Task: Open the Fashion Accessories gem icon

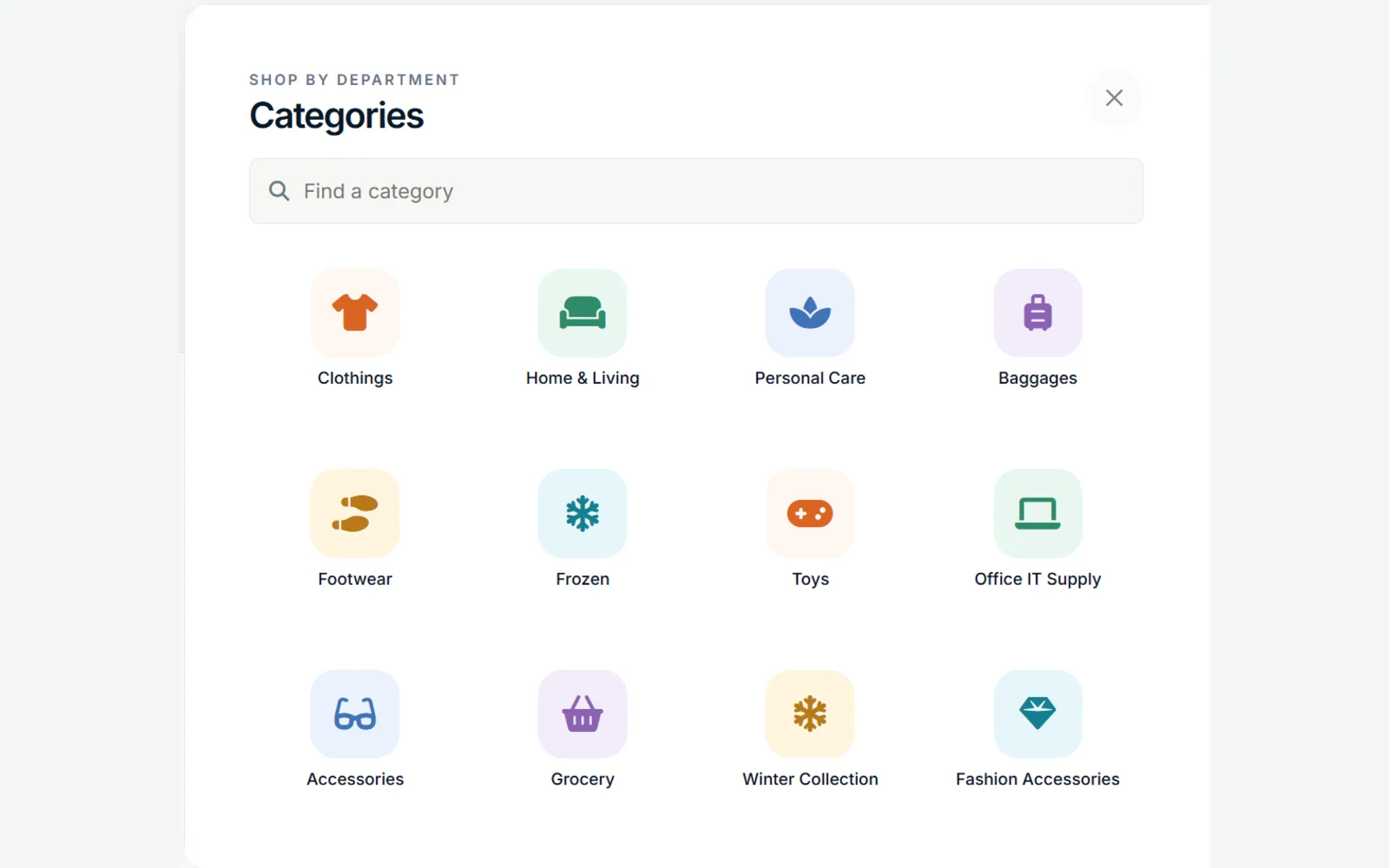Action: click(x=1037, y=713)
